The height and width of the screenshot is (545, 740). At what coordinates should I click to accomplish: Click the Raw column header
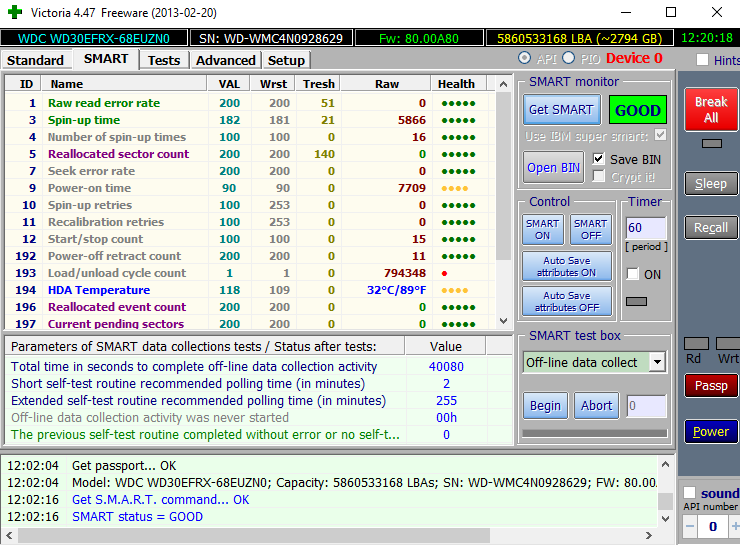click(386, 84)
